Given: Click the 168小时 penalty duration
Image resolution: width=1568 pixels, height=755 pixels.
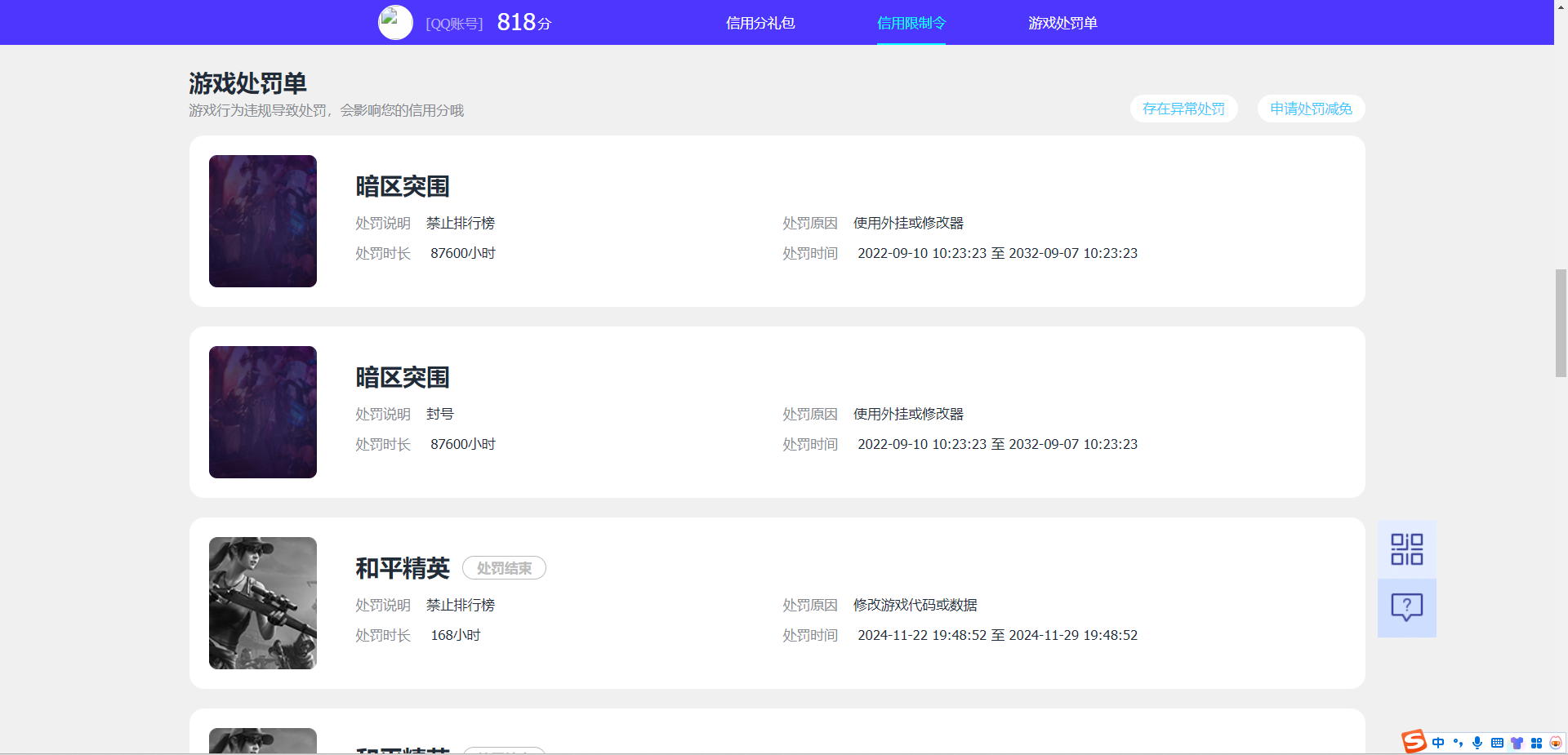Looking at the screenshot, I should pyautogui.click(x=456, y=635).
